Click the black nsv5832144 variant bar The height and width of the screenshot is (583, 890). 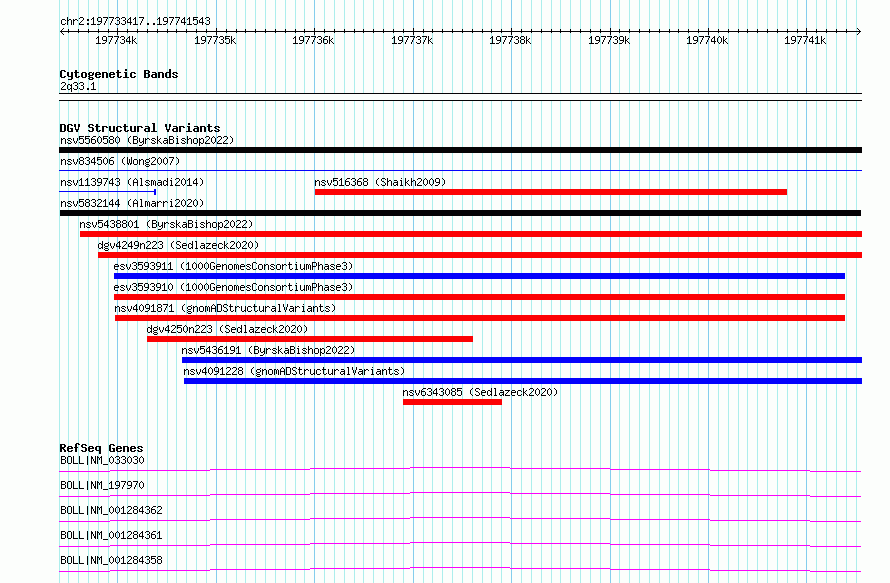[460, 213]
